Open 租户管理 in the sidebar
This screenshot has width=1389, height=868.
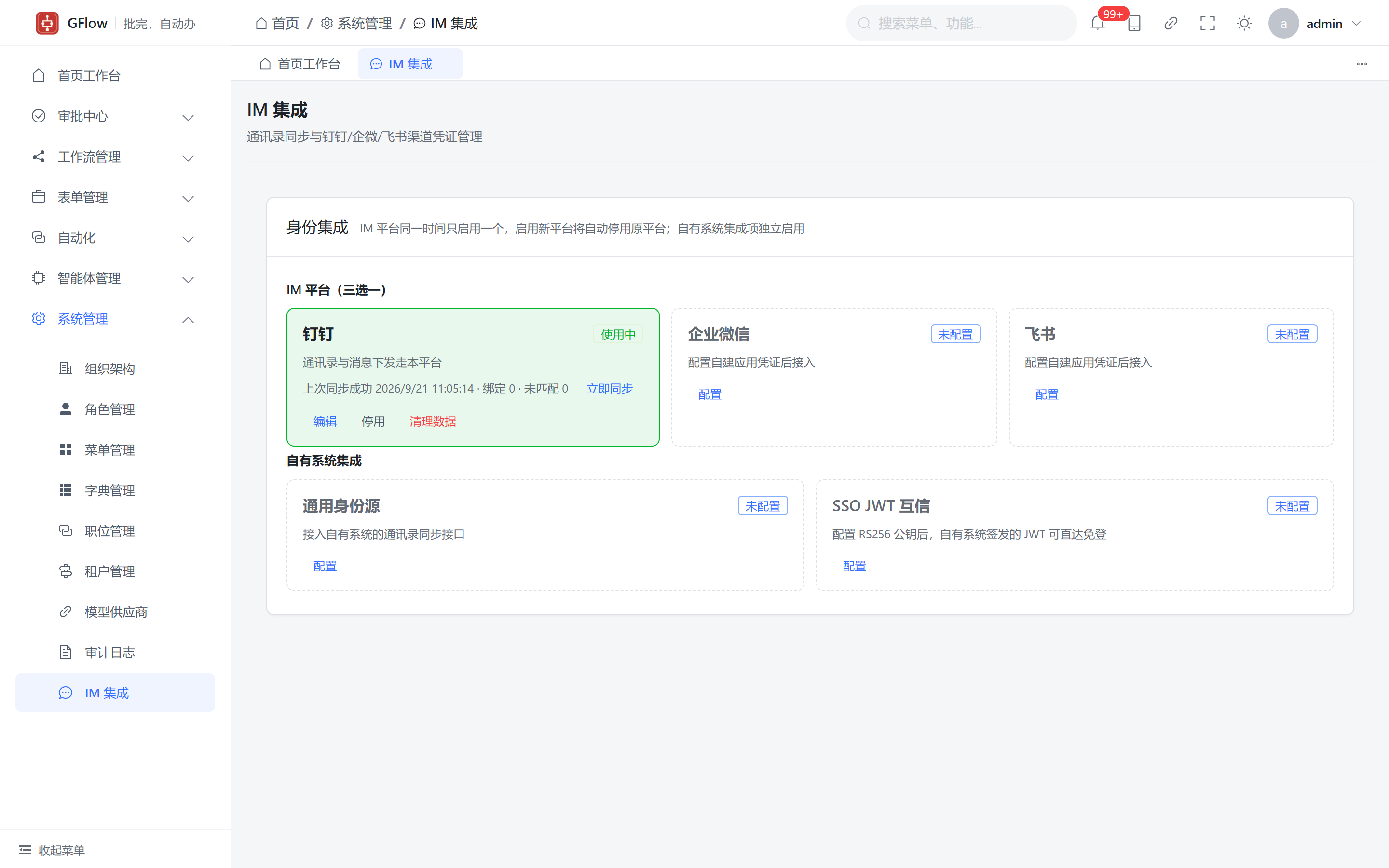pos(115,571)
